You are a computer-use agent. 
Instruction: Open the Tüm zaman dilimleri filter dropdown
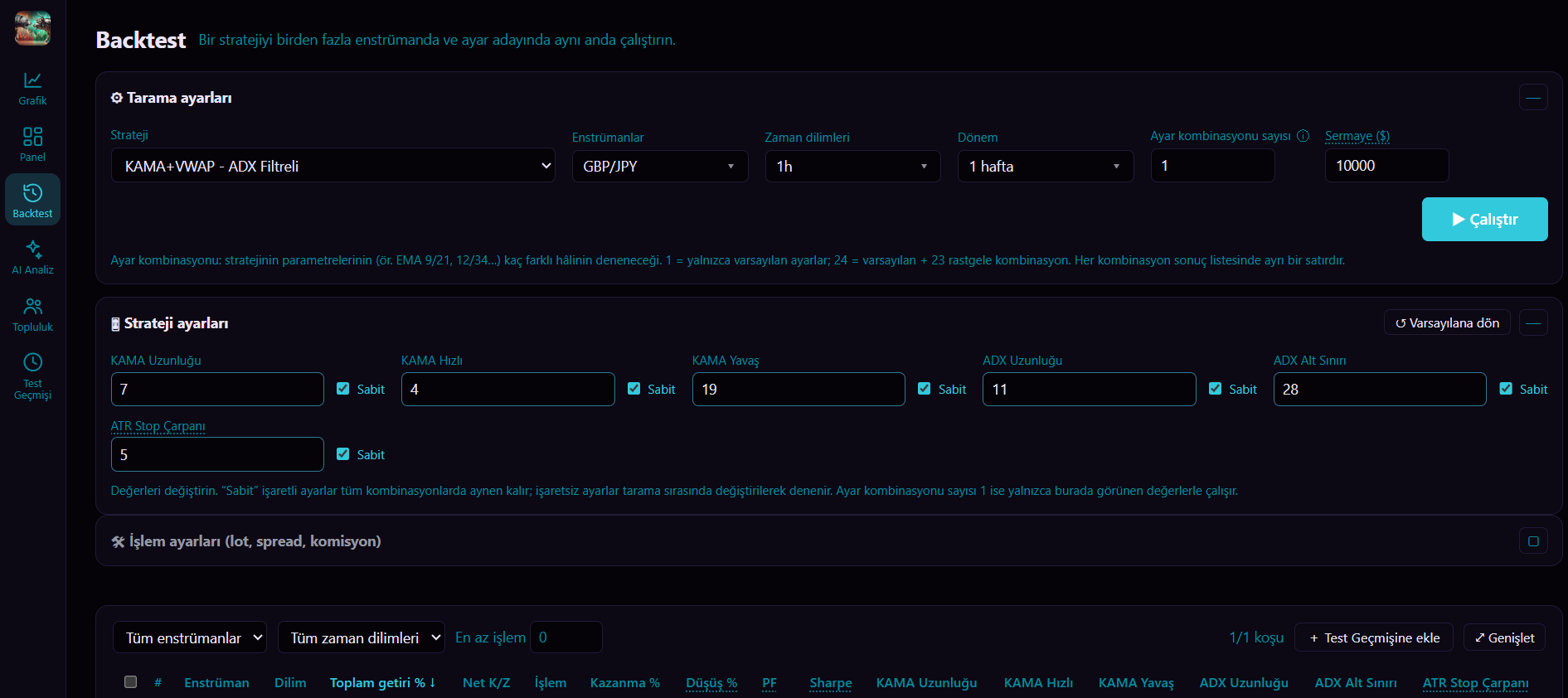pyautogui.click(x=362, y=637)
